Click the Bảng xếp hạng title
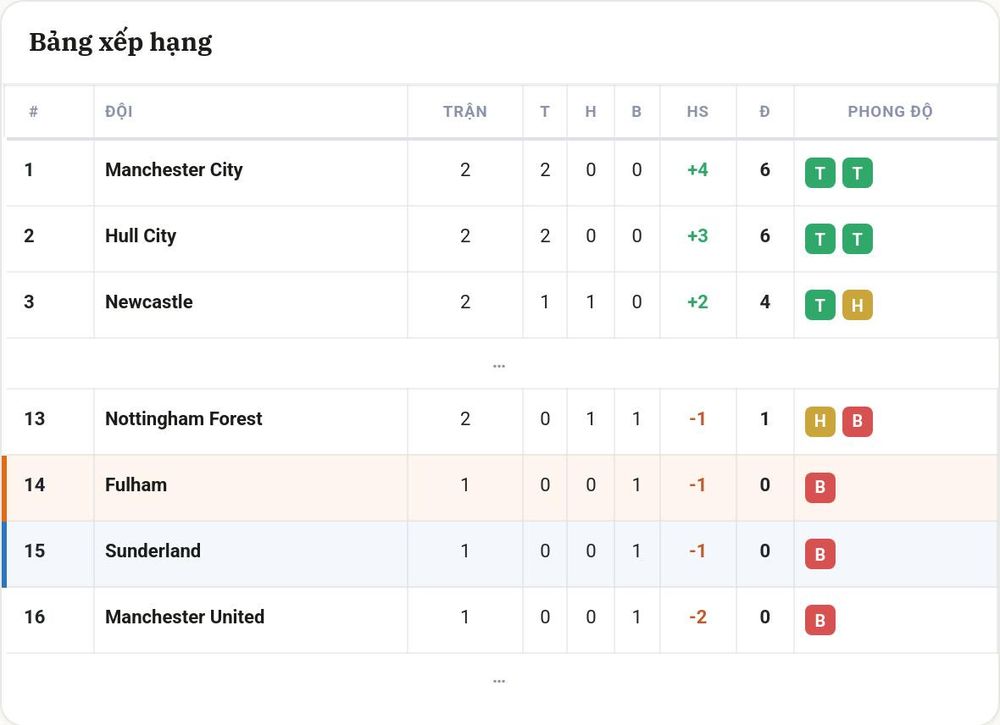The height and width of the screenshot is (725, 1000). click(121, 43)
